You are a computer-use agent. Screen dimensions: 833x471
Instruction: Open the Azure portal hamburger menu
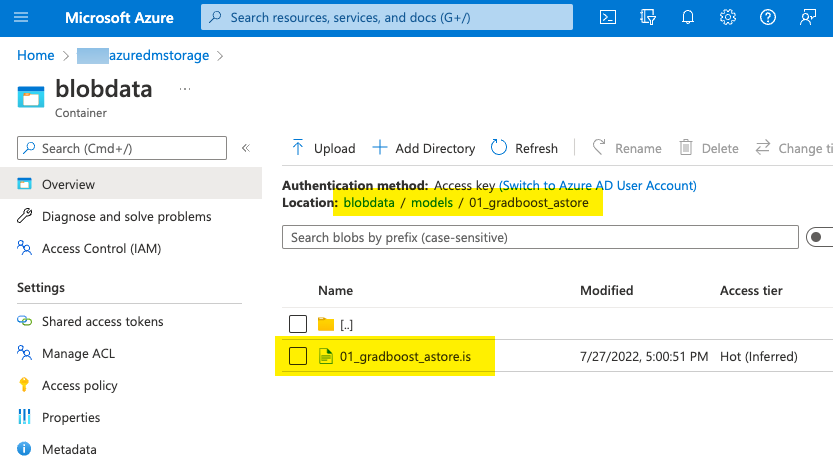(22, 17)
